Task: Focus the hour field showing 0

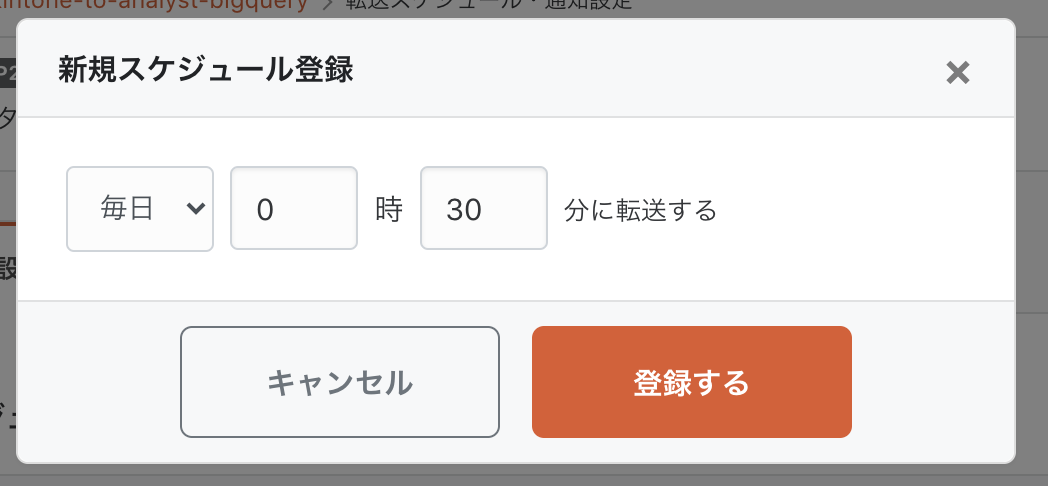Action: [x=293, y=208]
